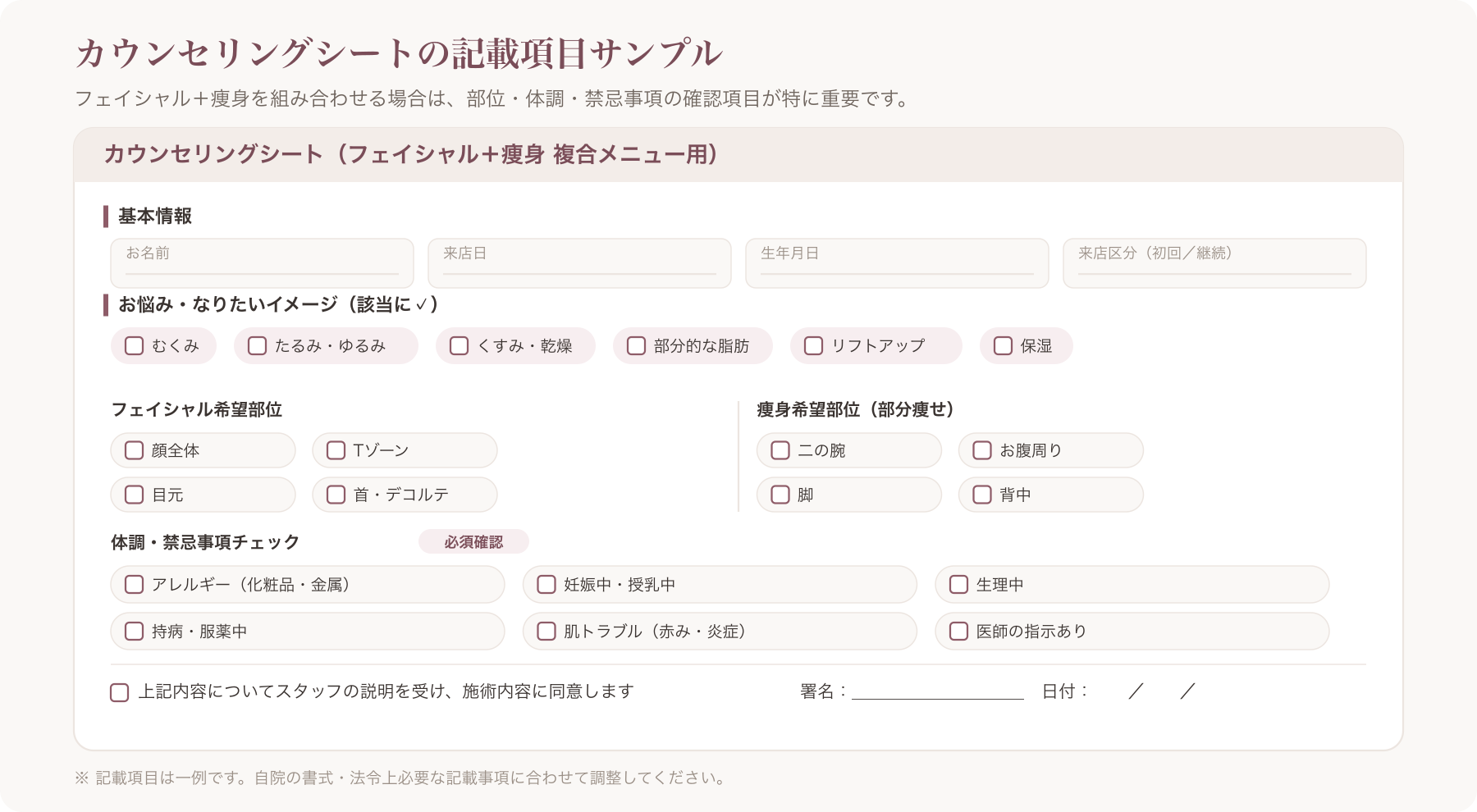This screenshot has height=812, width=1477.
Task: Tick the 目元 checkbox
Action: point(134,495)
